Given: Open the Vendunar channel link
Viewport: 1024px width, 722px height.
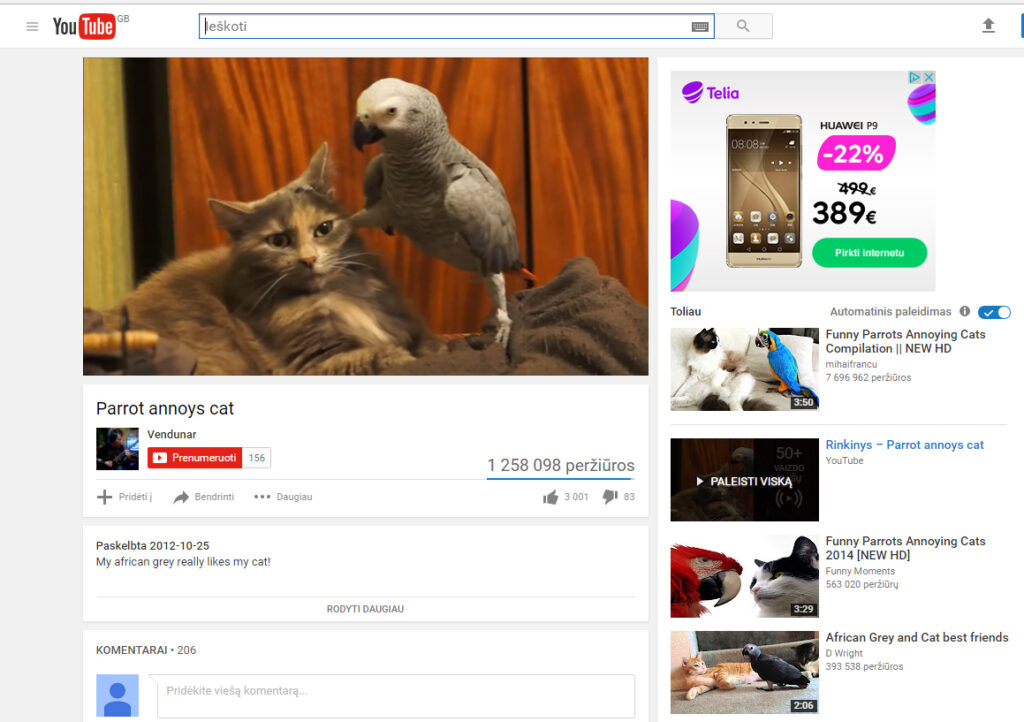Looking at the screenshot, I should click(172, 434).
